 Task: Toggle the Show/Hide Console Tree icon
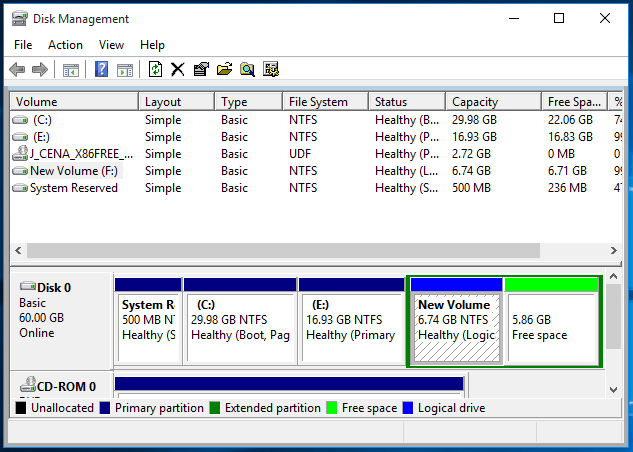click(x=71, y=70)
